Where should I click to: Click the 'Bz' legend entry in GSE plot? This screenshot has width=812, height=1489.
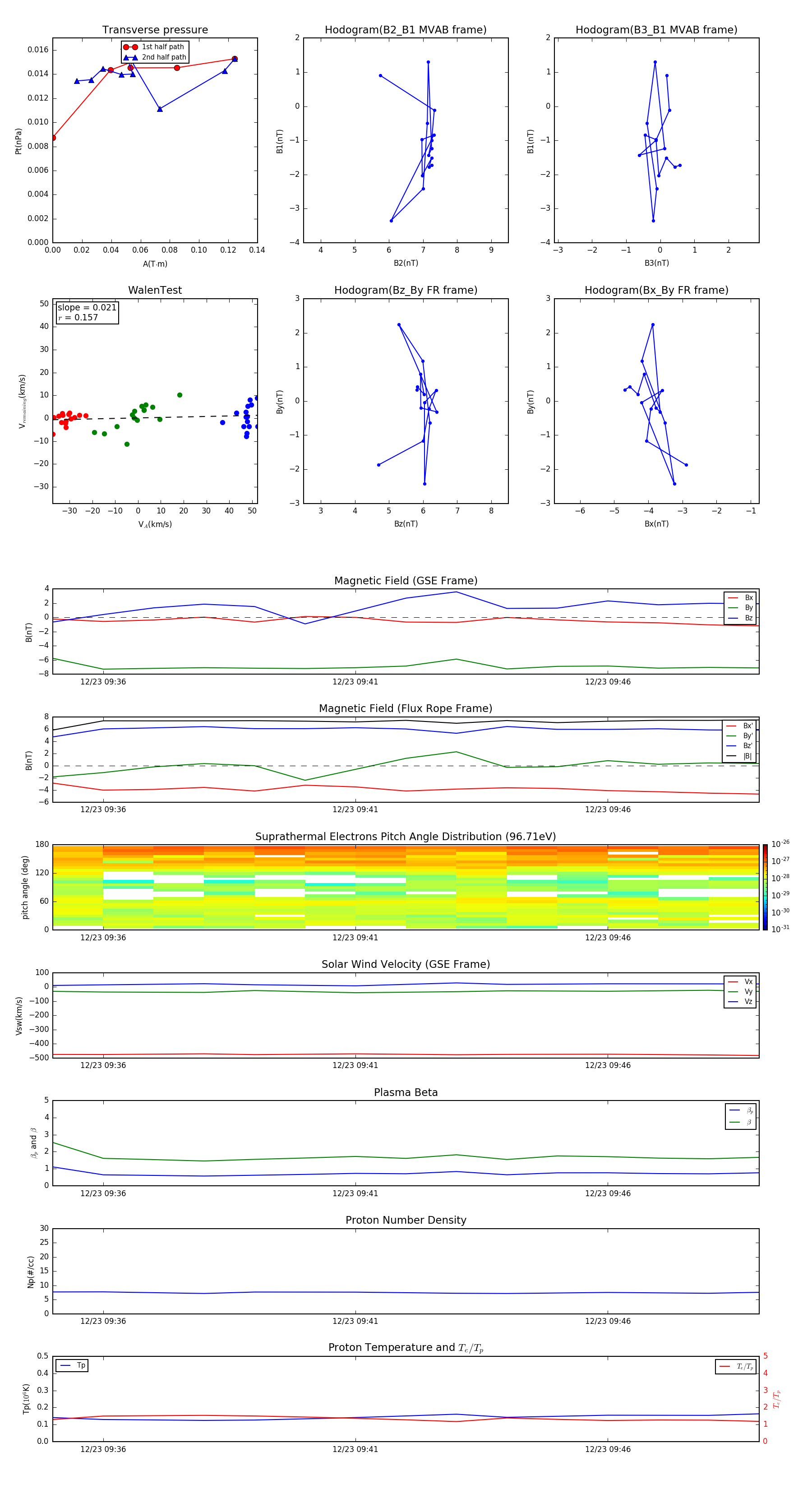tap(740, 618)
